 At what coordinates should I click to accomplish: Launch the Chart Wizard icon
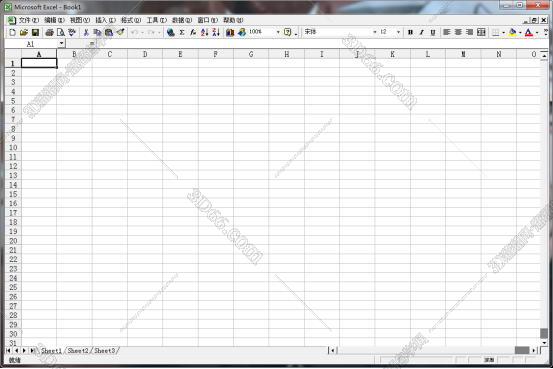click(230, 32)
